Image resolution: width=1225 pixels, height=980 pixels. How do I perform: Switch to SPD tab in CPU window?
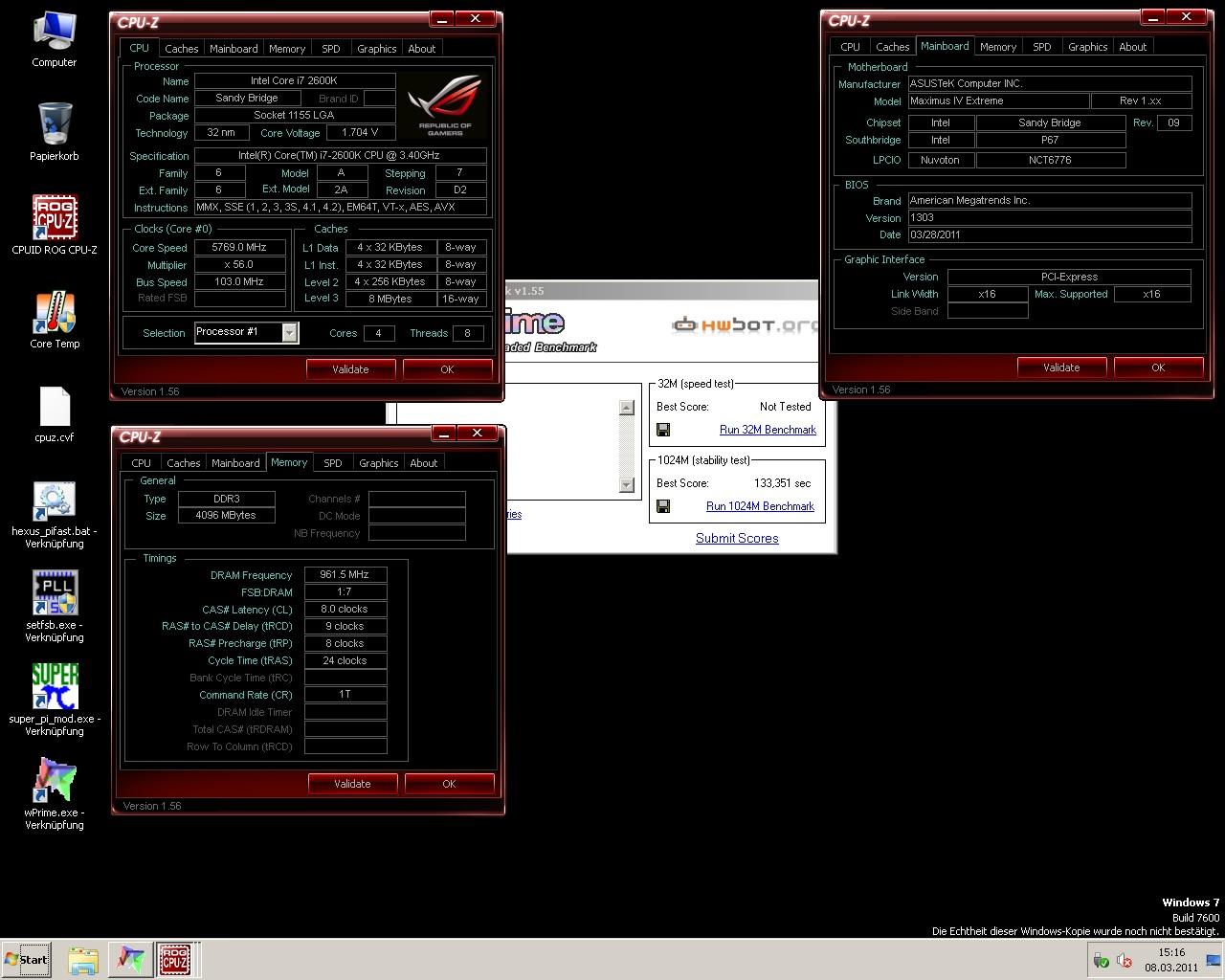331,49
